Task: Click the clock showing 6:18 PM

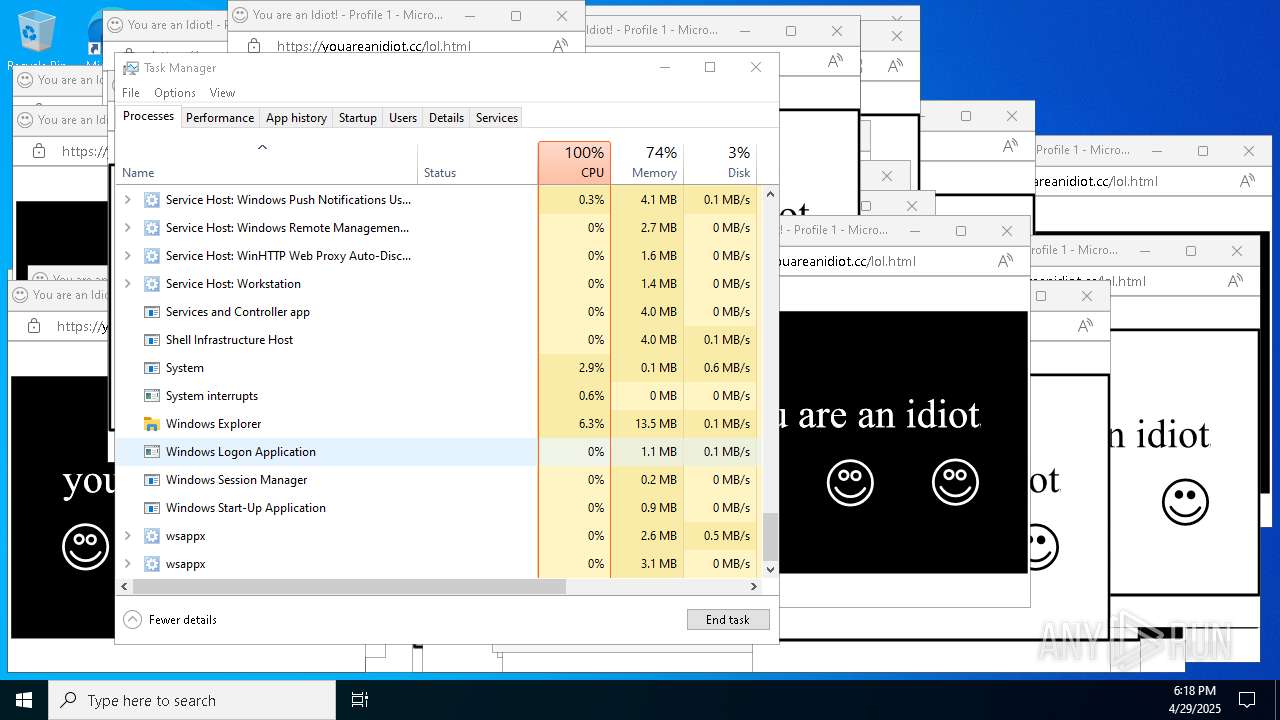Action: pos(1194,691)
